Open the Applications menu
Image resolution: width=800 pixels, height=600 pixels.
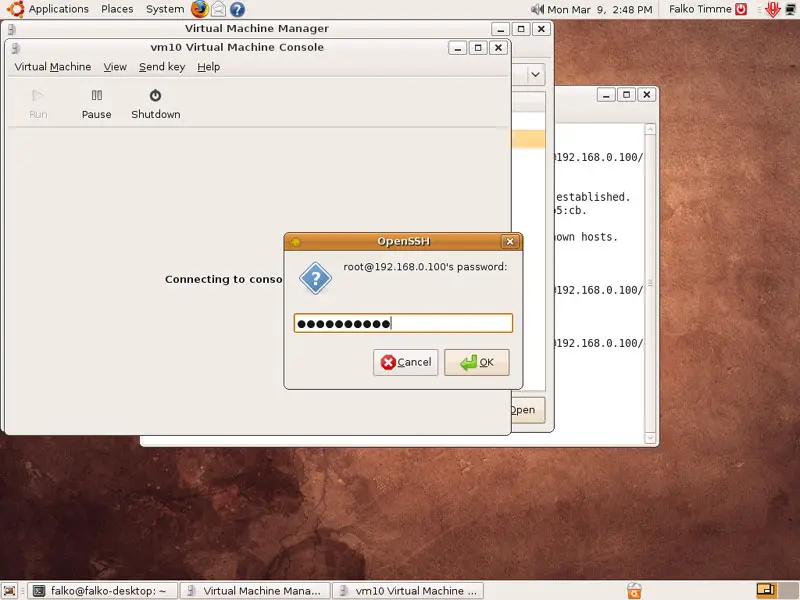[x=59, y=9]
